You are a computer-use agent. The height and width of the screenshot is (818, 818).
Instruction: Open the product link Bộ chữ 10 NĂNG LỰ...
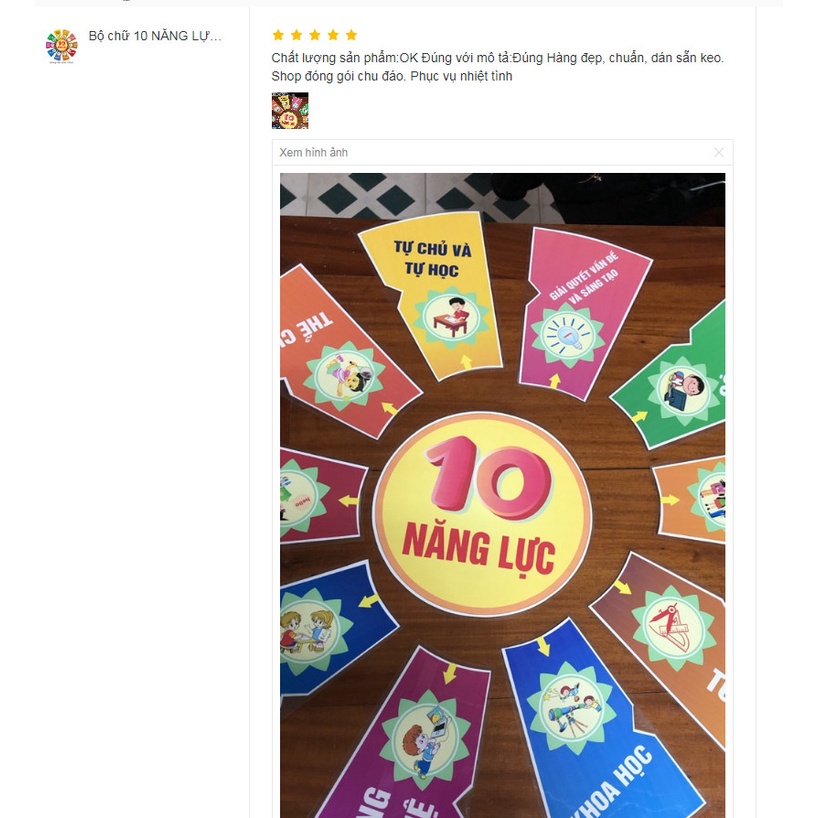pos(155,35)
